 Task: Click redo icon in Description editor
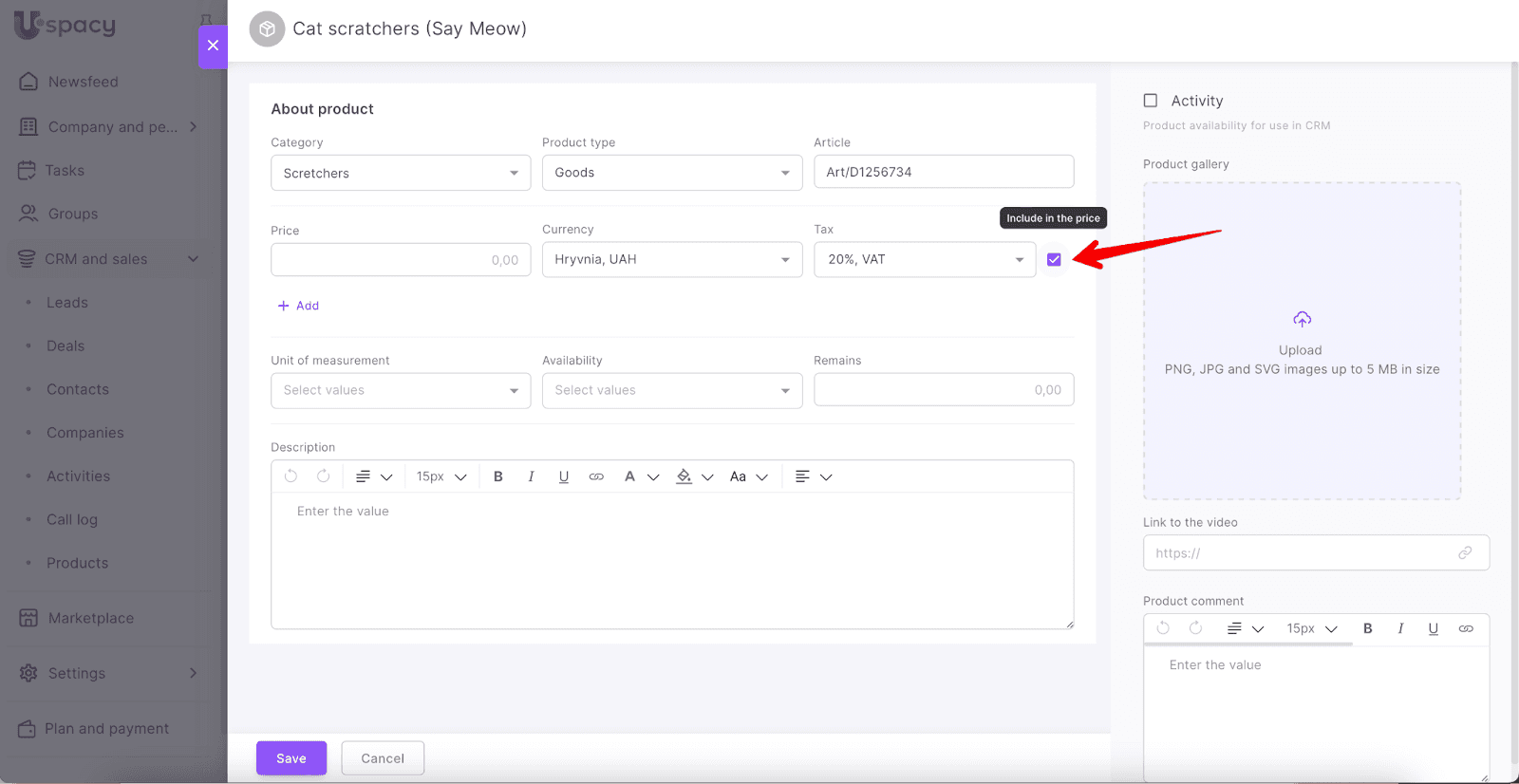(x=324, y=476)
